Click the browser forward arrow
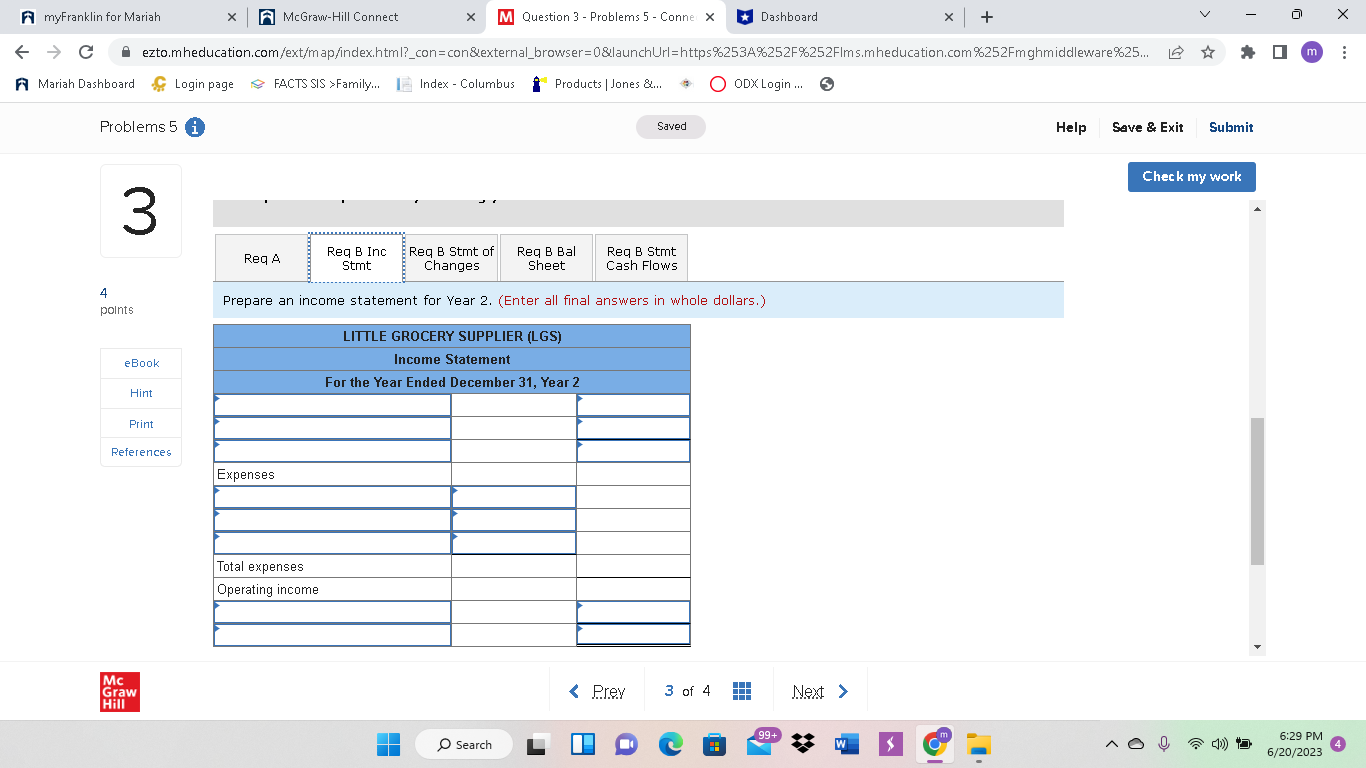This screenshot has width=1366, height=768. (x=54, y=52)
